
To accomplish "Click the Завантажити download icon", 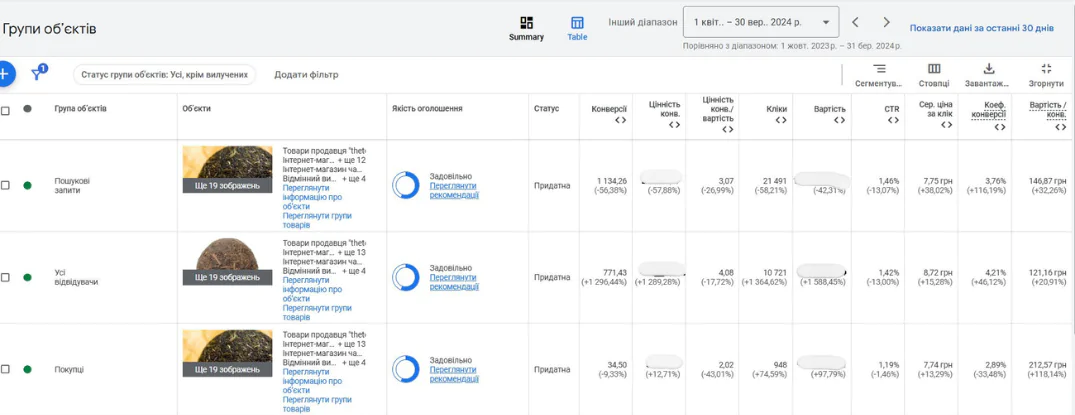I will tap(989, 75).
